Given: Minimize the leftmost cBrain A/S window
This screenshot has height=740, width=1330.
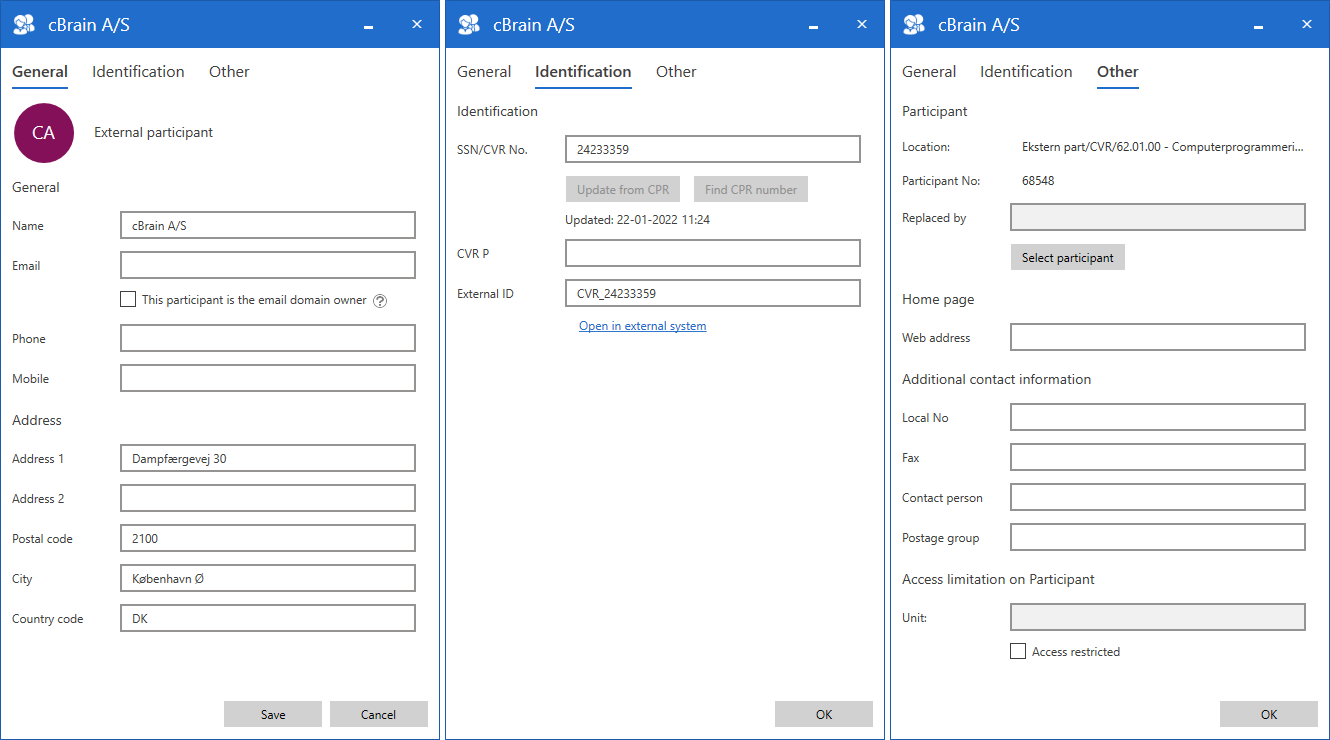Looking at the screenshot, I should (x=369, y=26).
